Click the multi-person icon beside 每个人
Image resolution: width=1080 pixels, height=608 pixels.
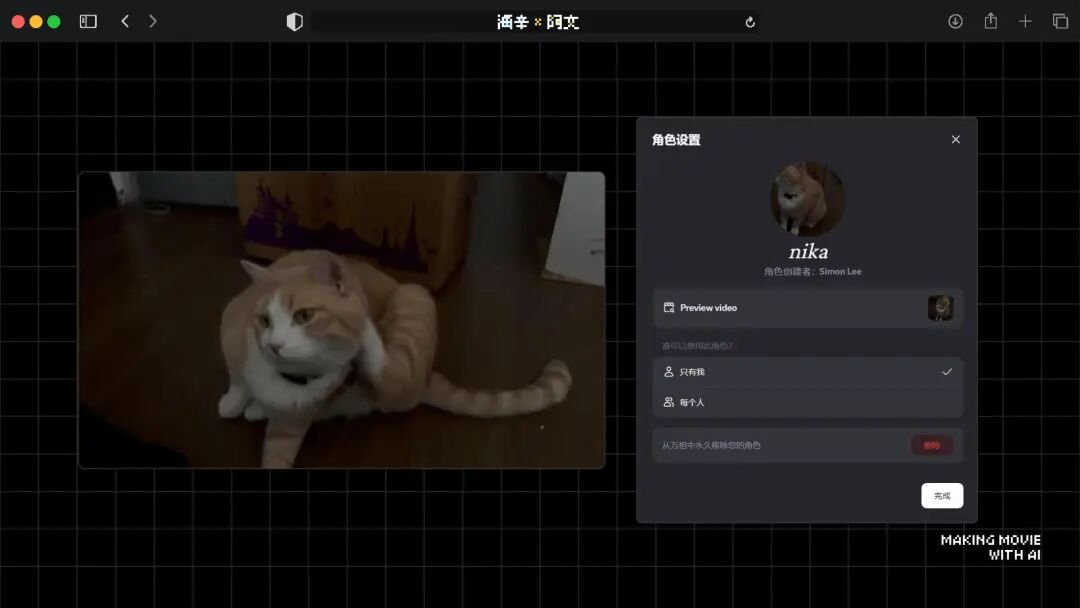(x=668, y=402)
